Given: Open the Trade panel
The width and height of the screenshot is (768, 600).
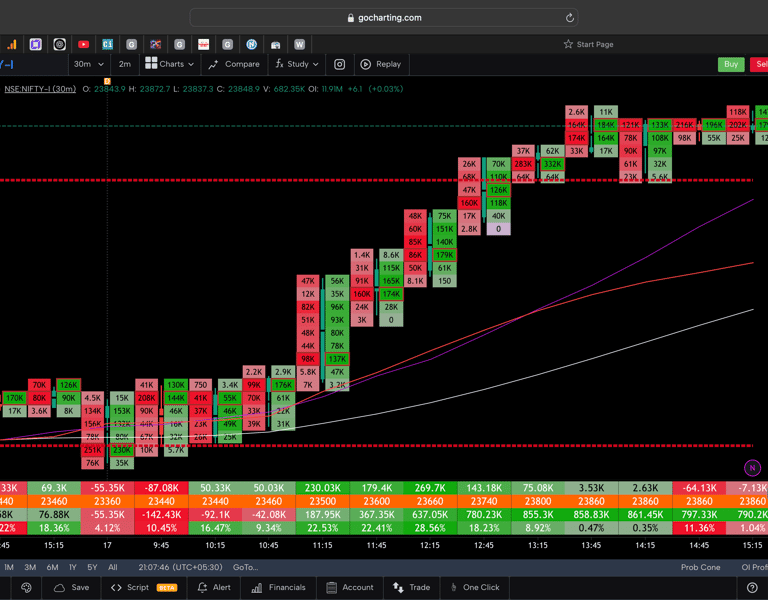Looking at the screenshot, I should [x=411, y=587].
